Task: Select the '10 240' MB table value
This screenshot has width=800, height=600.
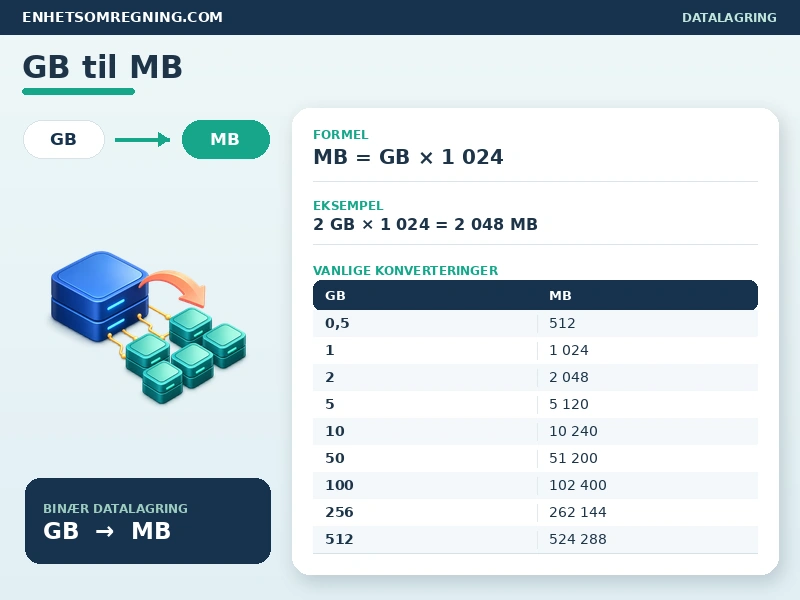Action: (x=573, y=431)
